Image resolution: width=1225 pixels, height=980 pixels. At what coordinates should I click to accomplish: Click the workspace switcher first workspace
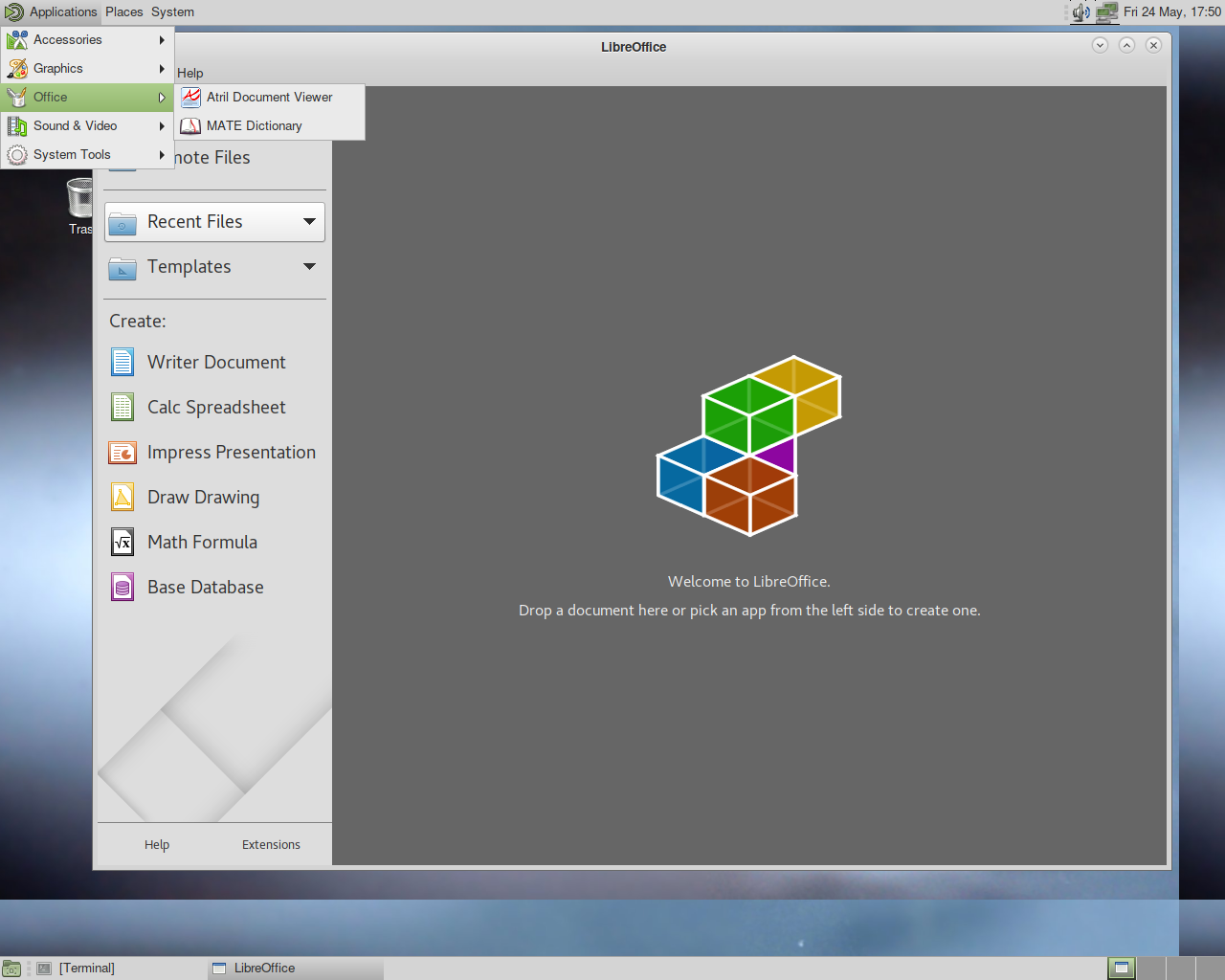point(1122,969)
